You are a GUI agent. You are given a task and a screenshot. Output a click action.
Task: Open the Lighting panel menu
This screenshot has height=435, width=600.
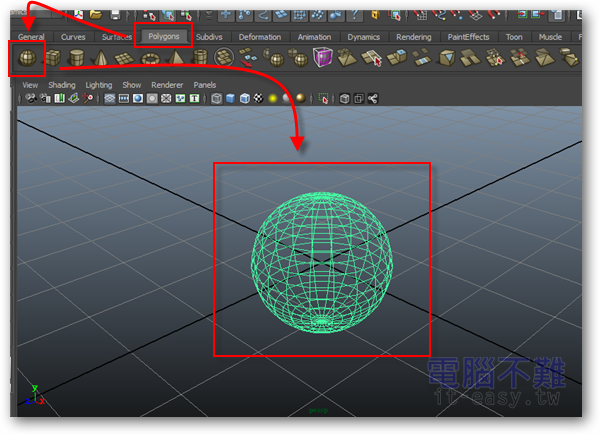click(99, 85)
